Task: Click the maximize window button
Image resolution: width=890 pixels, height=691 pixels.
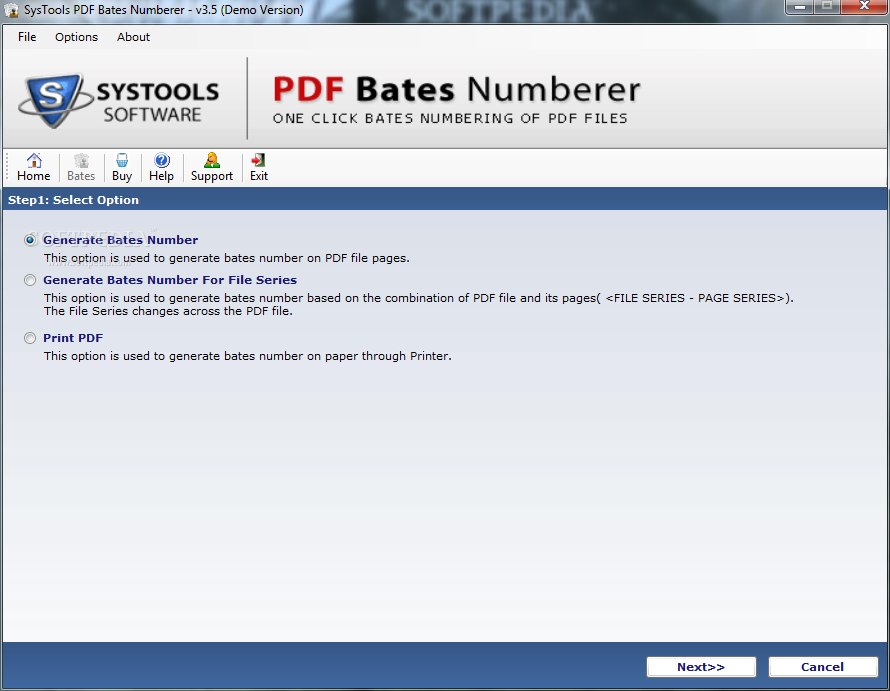Action: (827, 7)
